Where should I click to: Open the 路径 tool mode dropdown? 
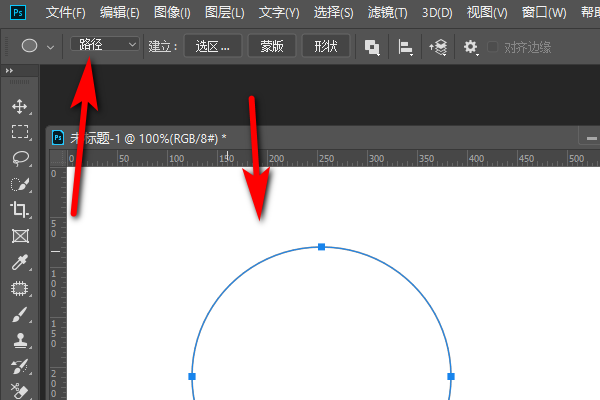[104, 44]
